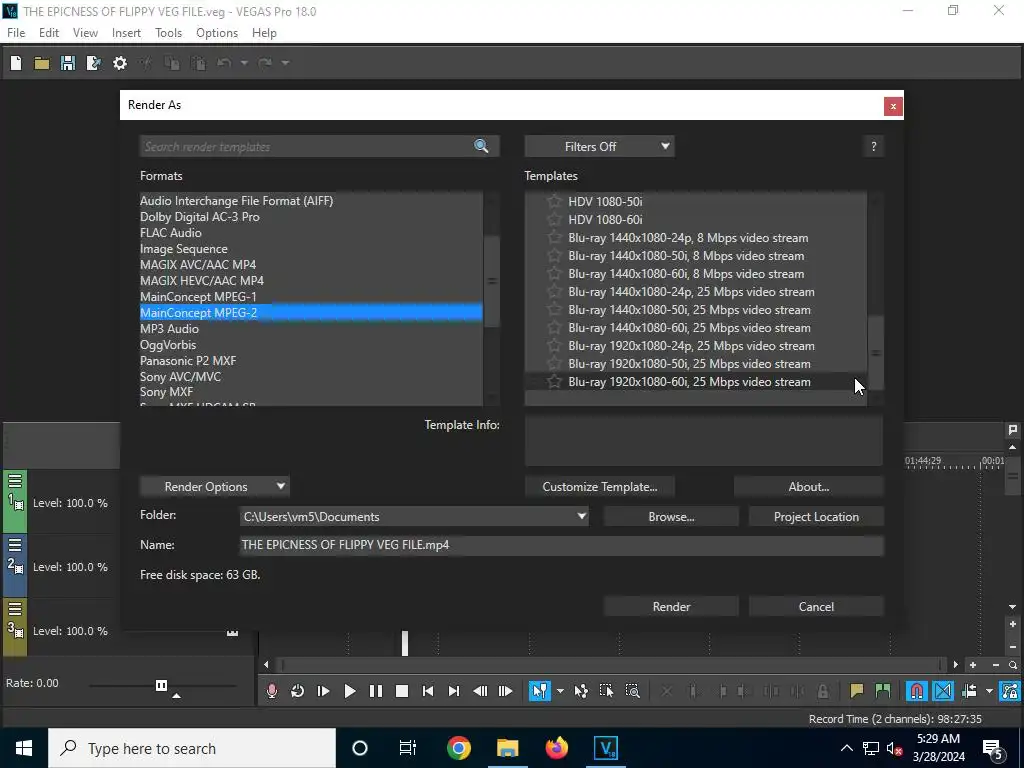Star Blu-ray 1920x1080-24p, 25 Mbps template

554,345
